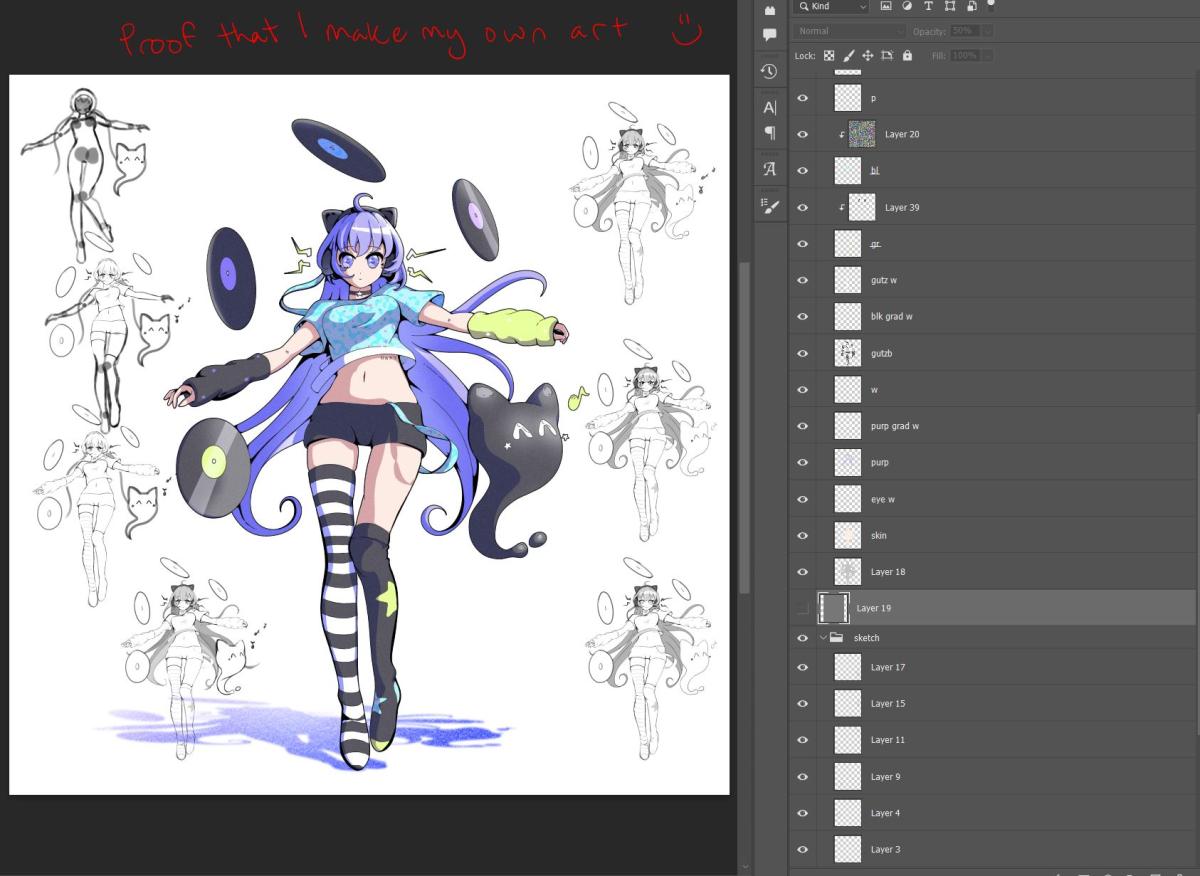
Task: Filter layers by type layers icon
Action: coord(928,6)
